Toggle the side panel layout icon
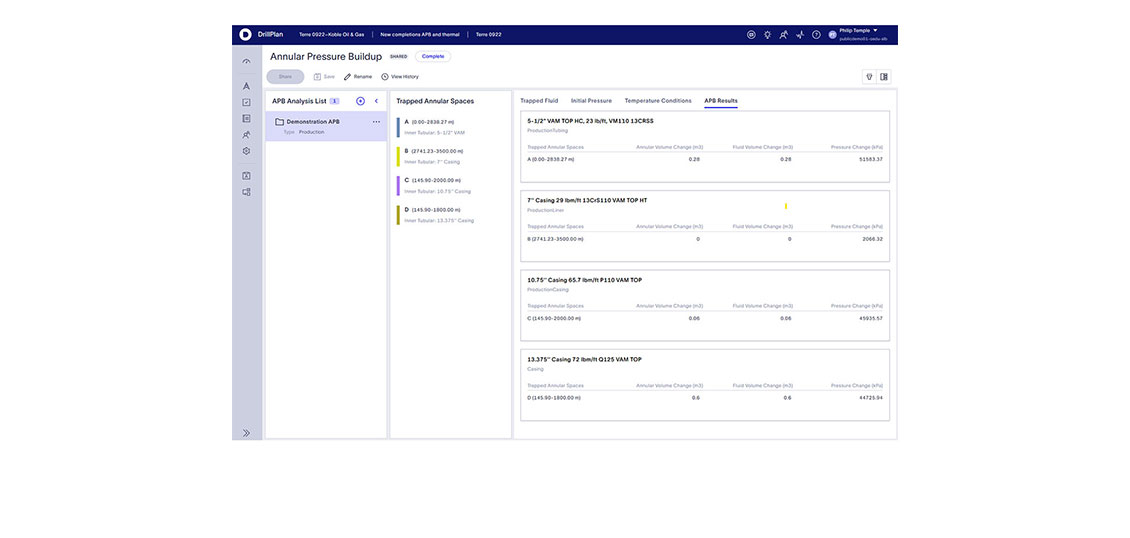Screen dimensions: 1130x538 click(x=884, y=76)
